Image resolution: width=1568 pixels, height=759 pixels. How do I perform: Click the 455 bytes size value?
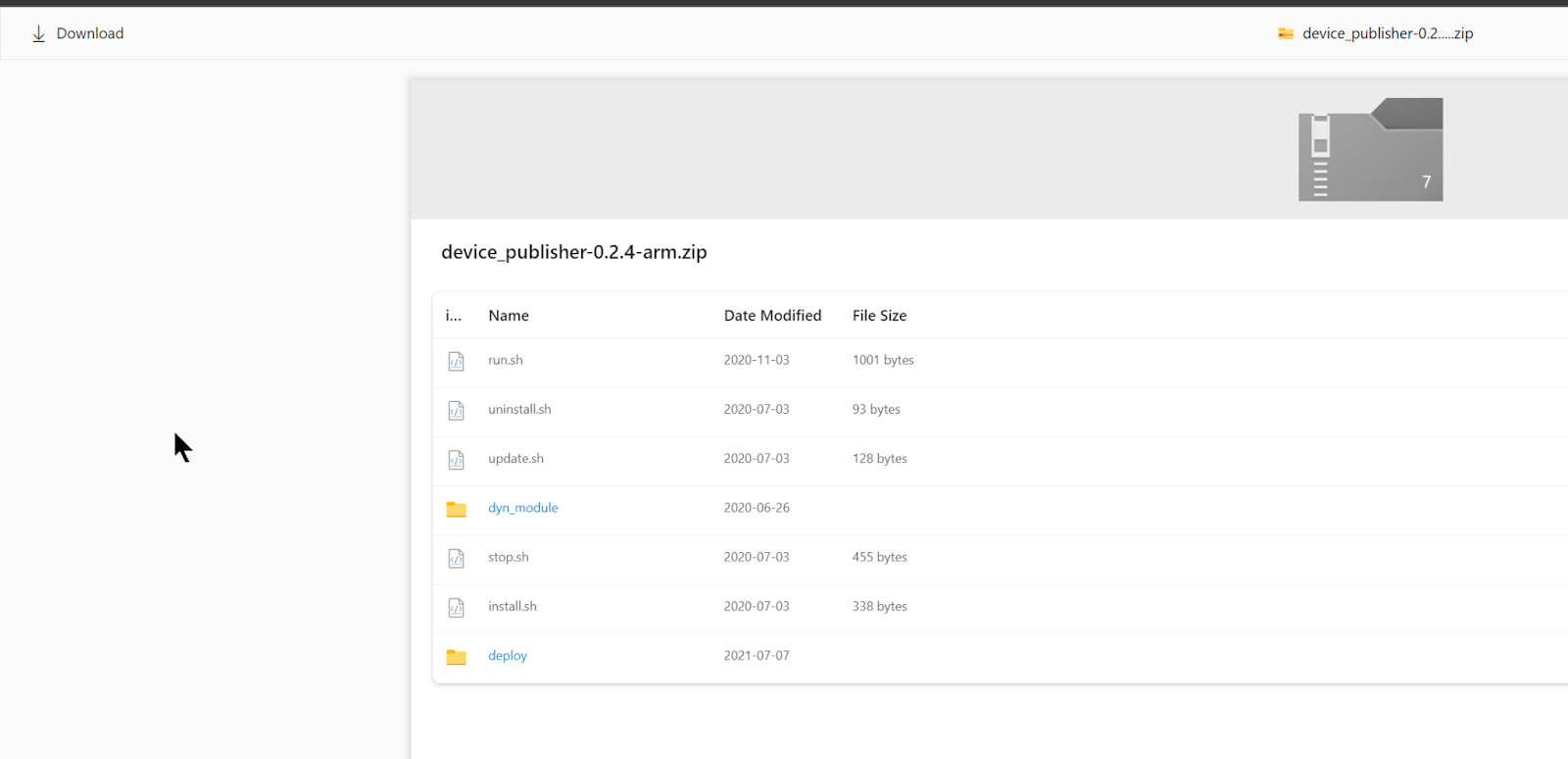click(880, 557)
